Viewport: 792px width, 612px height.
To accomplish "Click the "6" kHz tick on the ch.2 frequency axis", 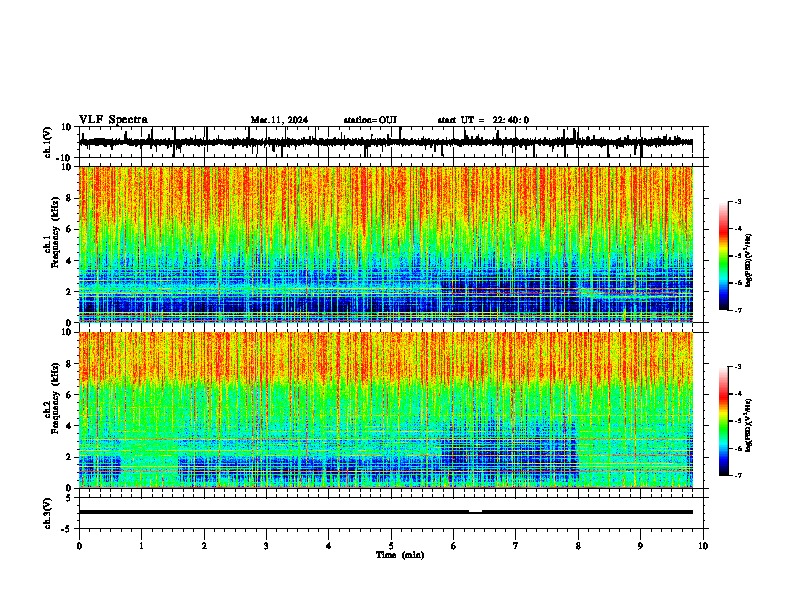I will click(69, 395).
